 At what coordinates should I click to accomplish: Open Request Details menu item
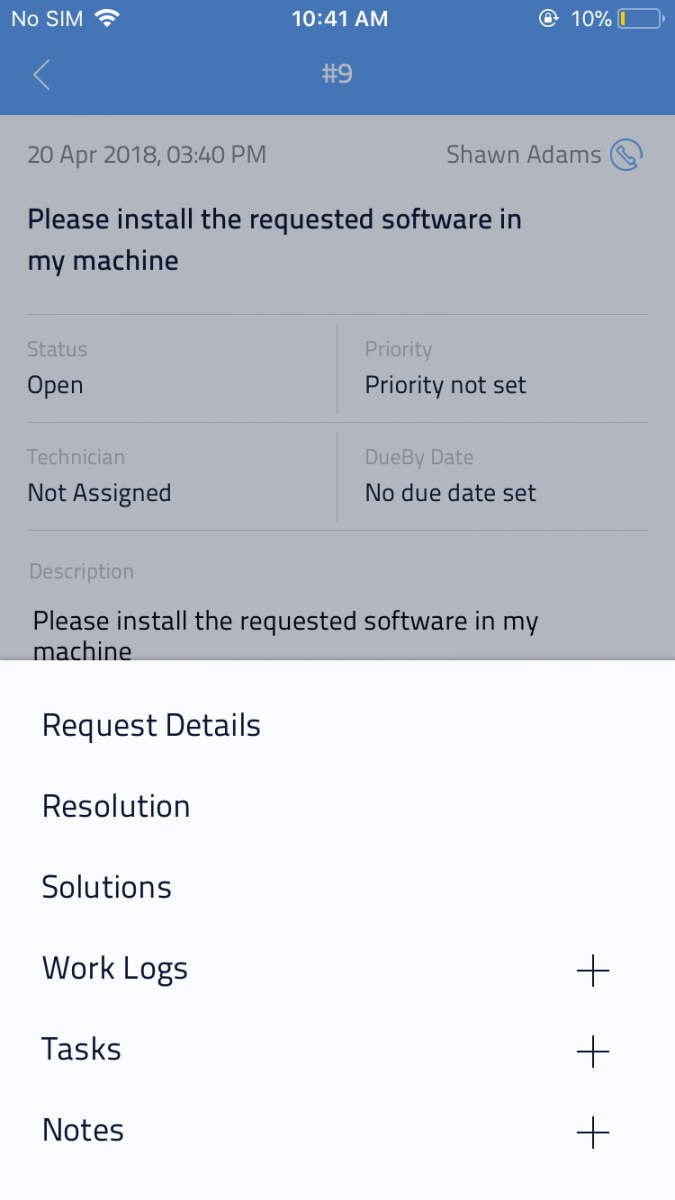[x=151, y=726]
